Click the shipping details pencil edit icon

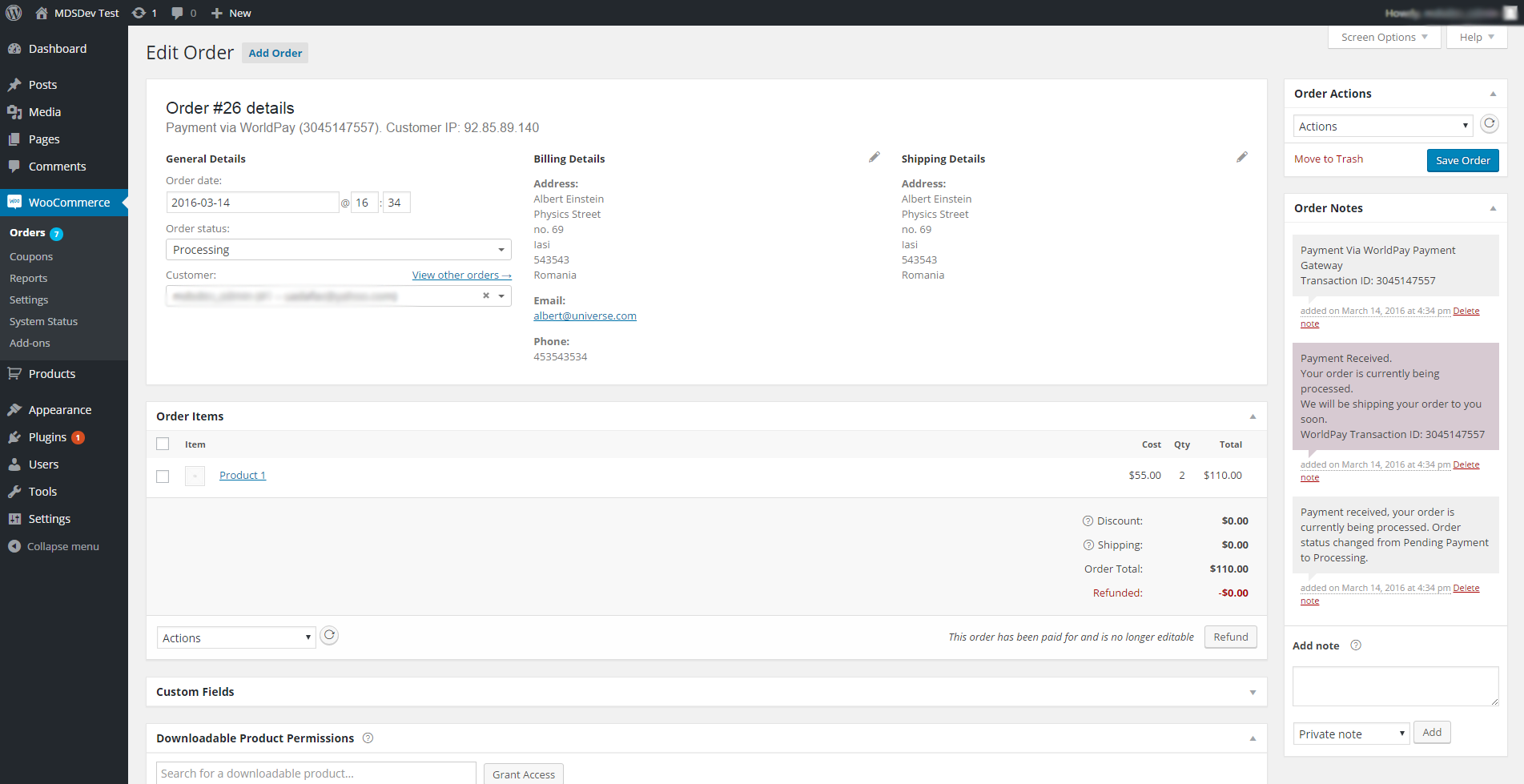coord(1241,158)
